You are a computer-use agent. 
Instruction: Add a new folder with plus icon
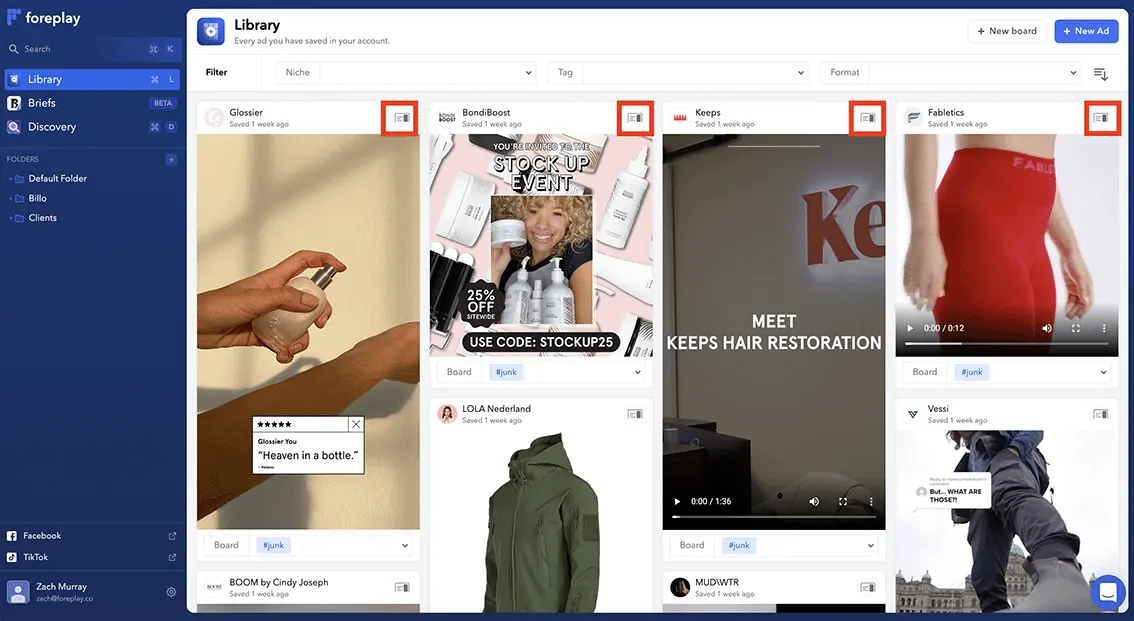pos(171,160)
